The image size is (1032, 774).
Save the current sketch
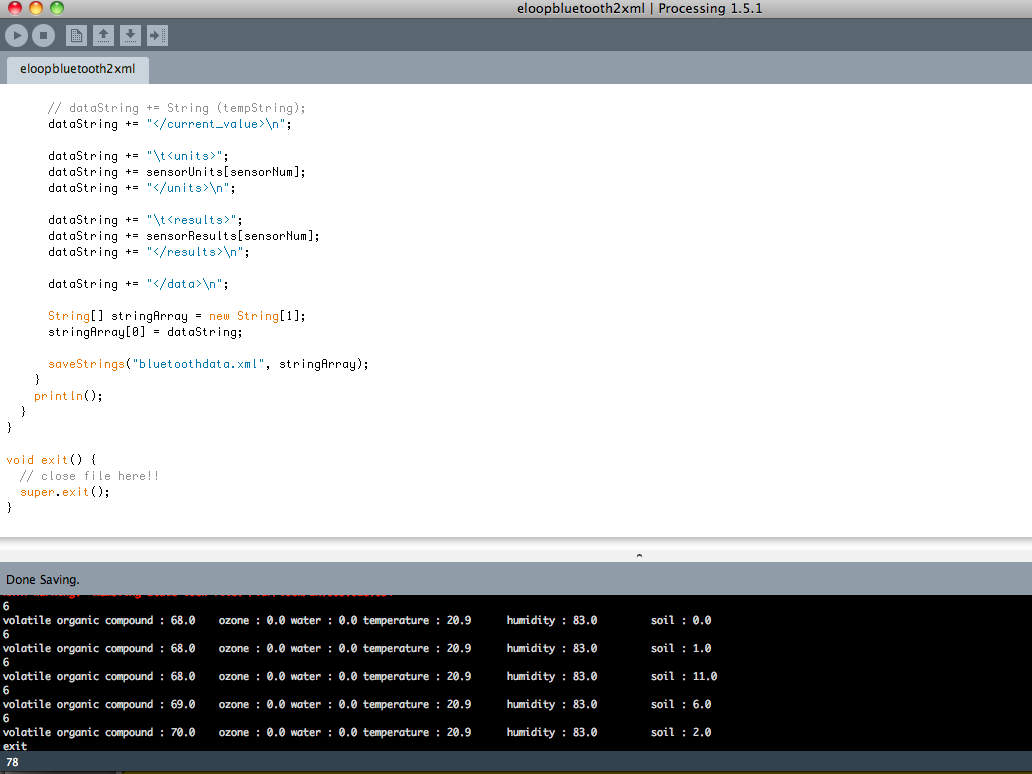(130, 35)
